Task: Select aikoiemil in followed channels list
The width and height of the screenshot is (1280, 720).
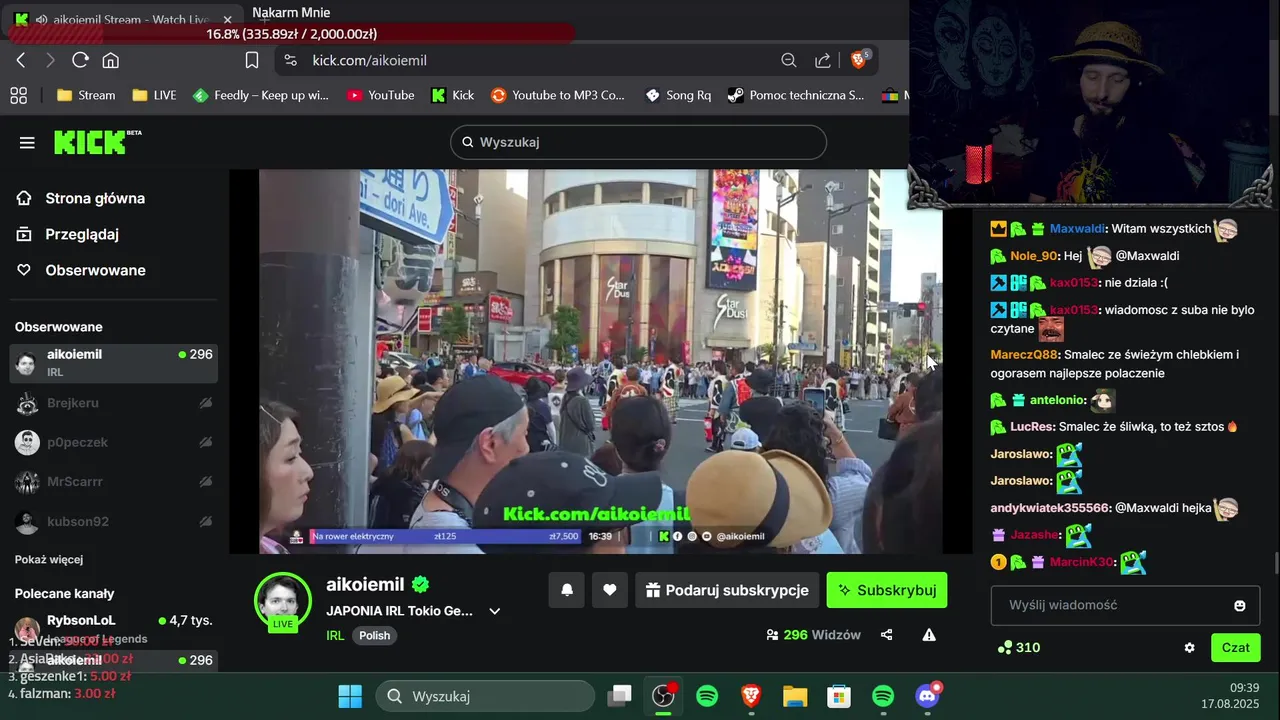Action: pyautogui.click(x=114, y=363)
